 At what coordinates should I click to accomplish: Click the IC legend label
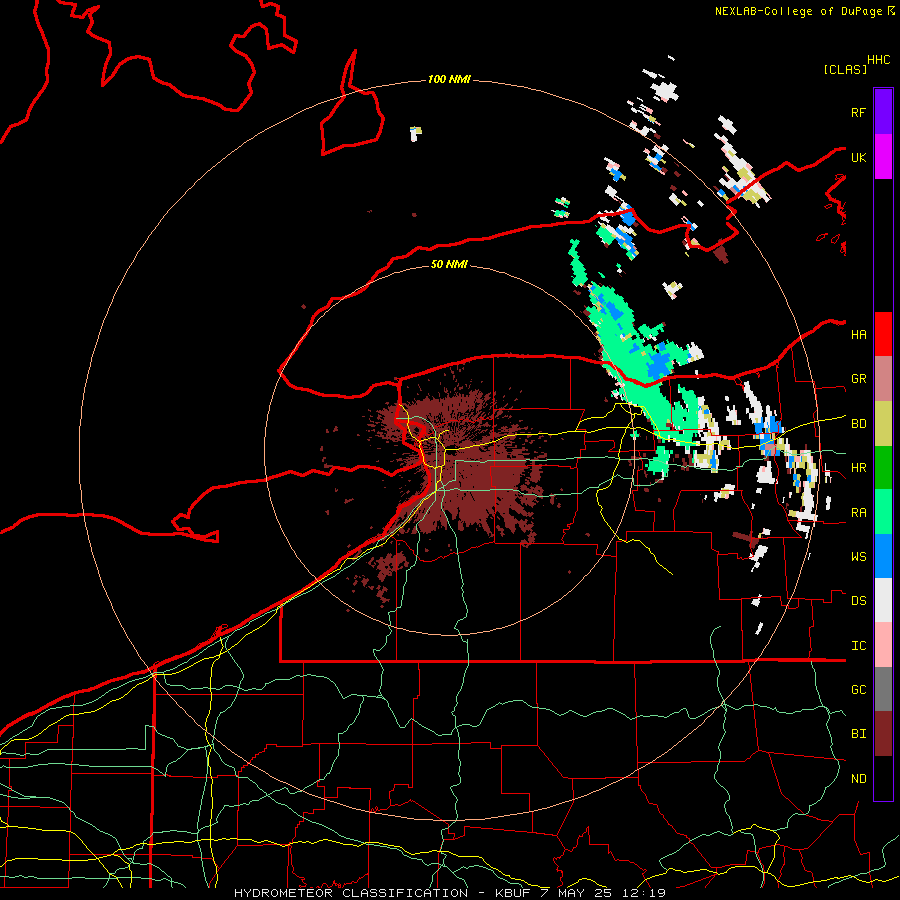[858, 646]
